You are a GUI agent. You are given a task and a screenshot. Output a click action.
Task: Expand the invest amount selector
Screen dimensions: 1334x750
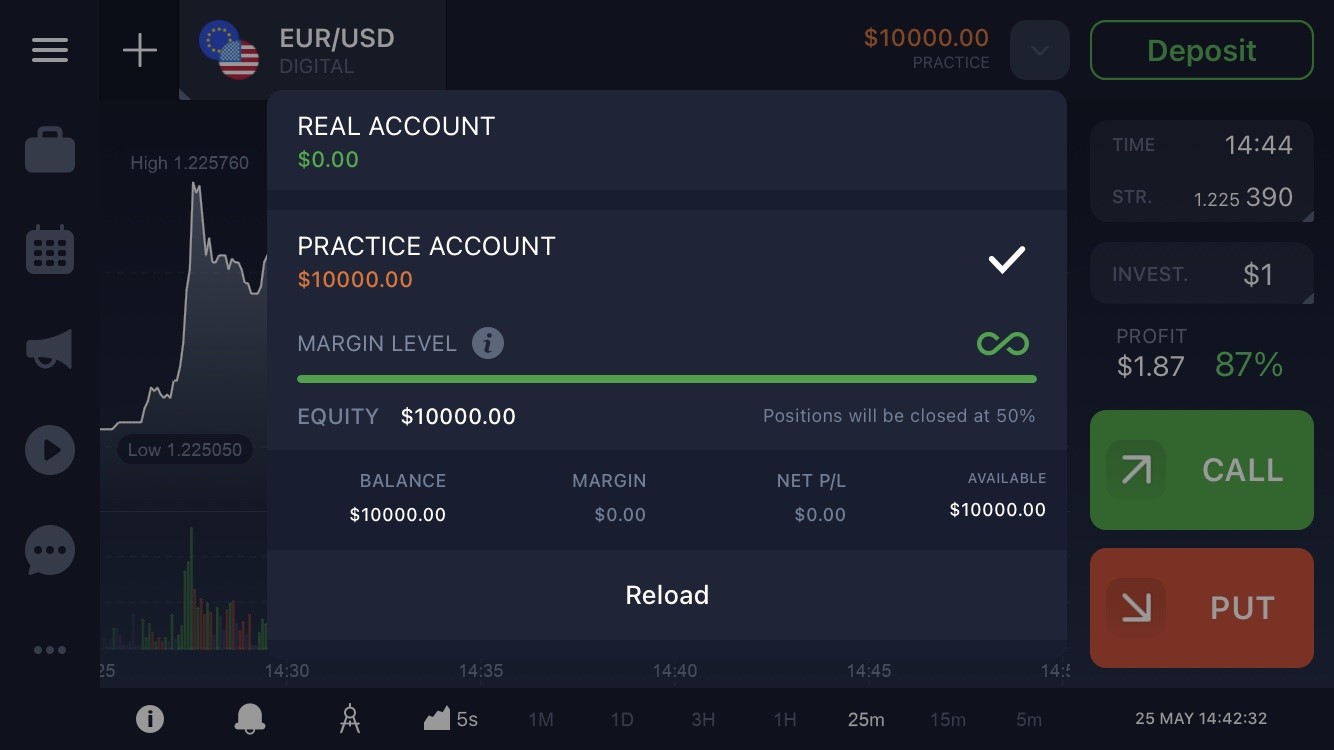(1202, 274)
